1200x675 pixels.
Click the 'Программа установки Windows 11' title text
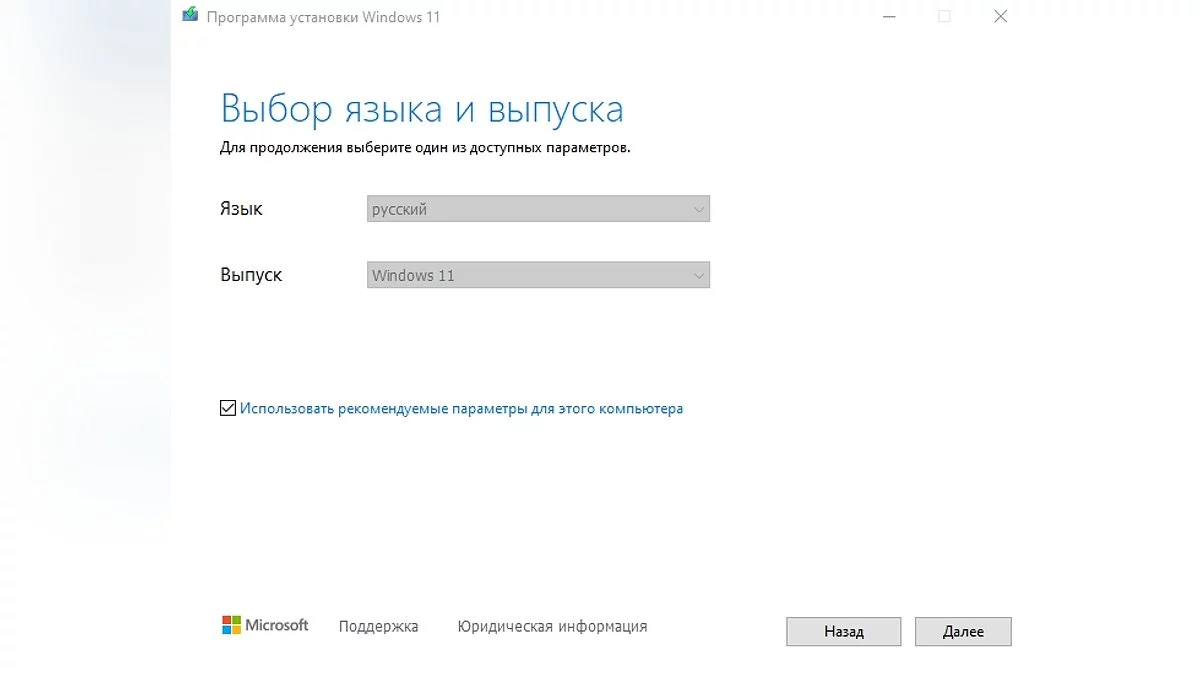[323, 18]
